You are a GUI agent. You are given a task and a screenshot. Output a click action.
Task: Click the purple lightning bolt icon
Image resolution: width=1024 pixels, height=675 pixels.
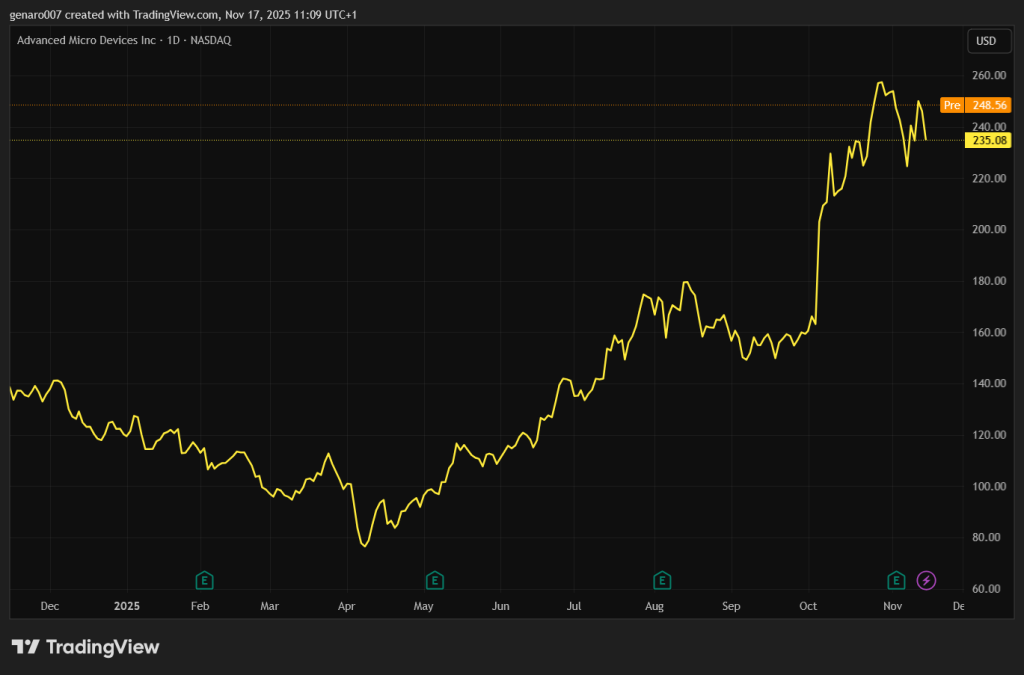(x=927, y=580)
